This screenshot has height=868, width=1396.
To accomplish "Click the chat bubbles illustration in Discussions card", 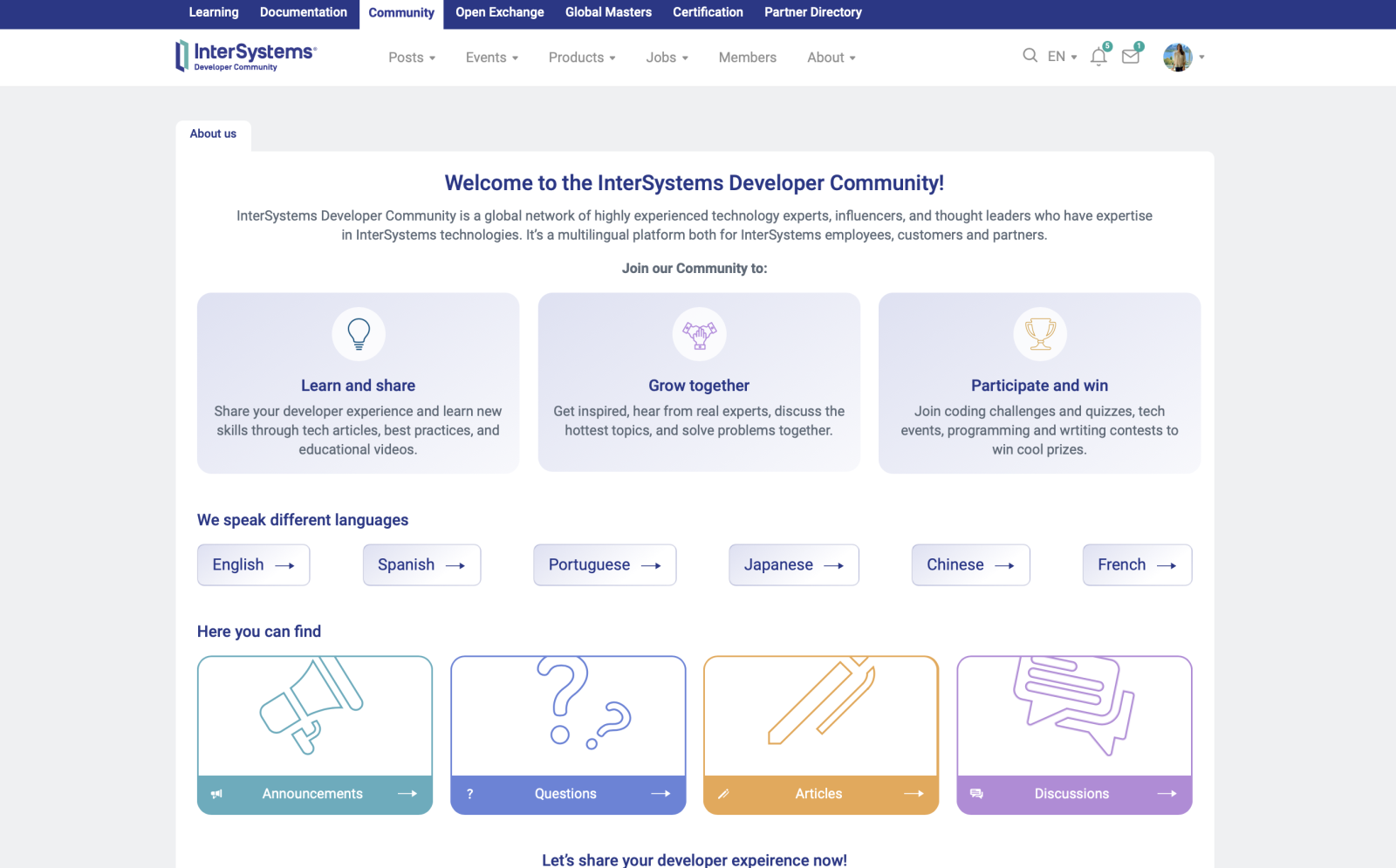I will (1074, 705).
